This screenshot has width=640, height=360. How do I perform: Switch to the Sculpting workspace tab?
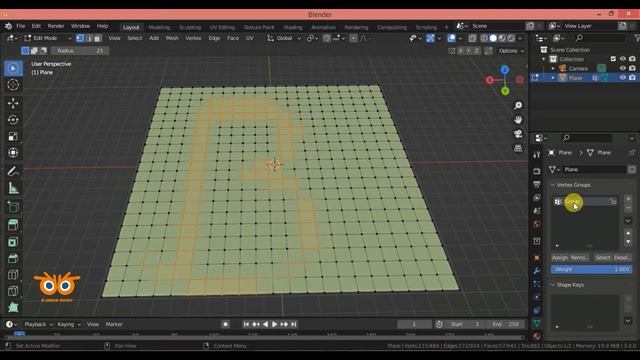[190, 27]
